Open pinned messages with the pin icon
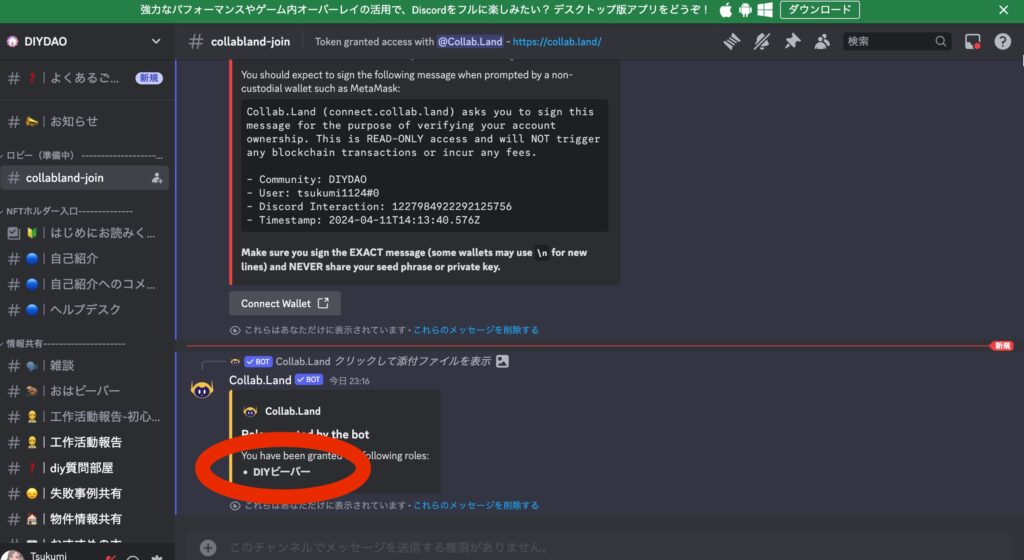The image size is (1024, 560). tap(792, 42)
